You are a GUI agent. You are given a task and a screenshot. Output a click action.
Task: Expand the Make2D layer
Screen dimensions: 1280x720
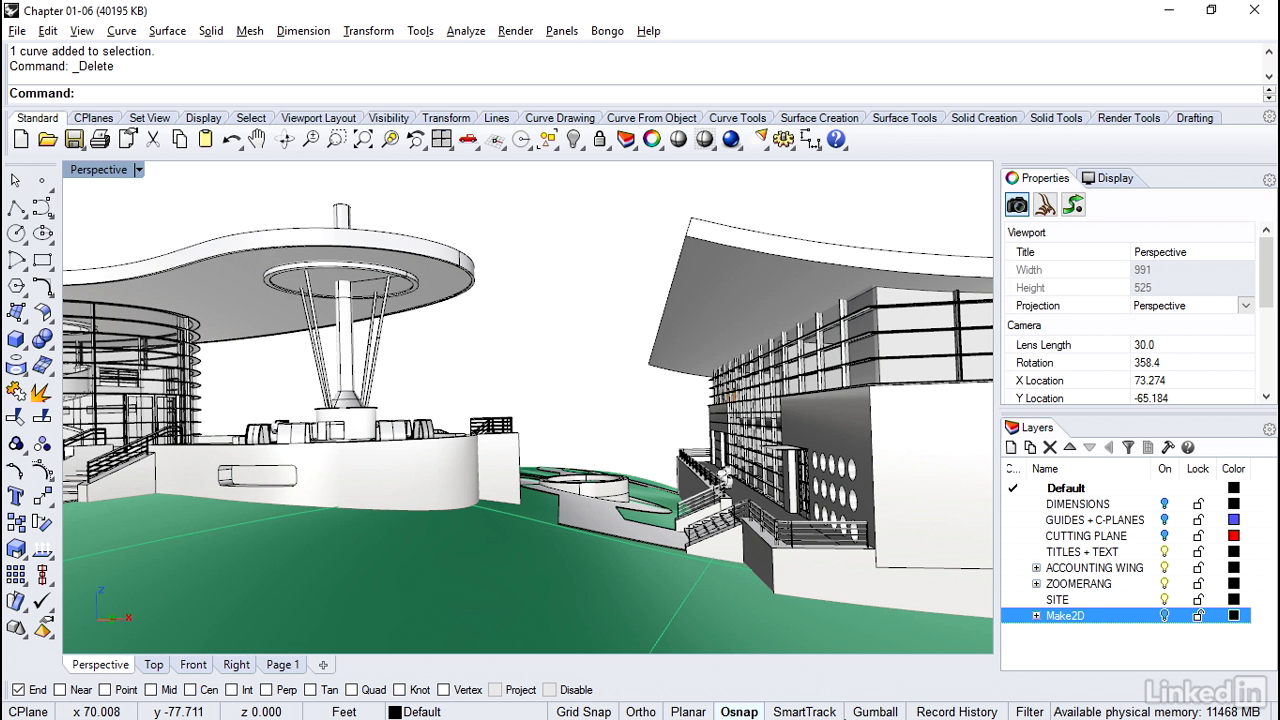1036,616
